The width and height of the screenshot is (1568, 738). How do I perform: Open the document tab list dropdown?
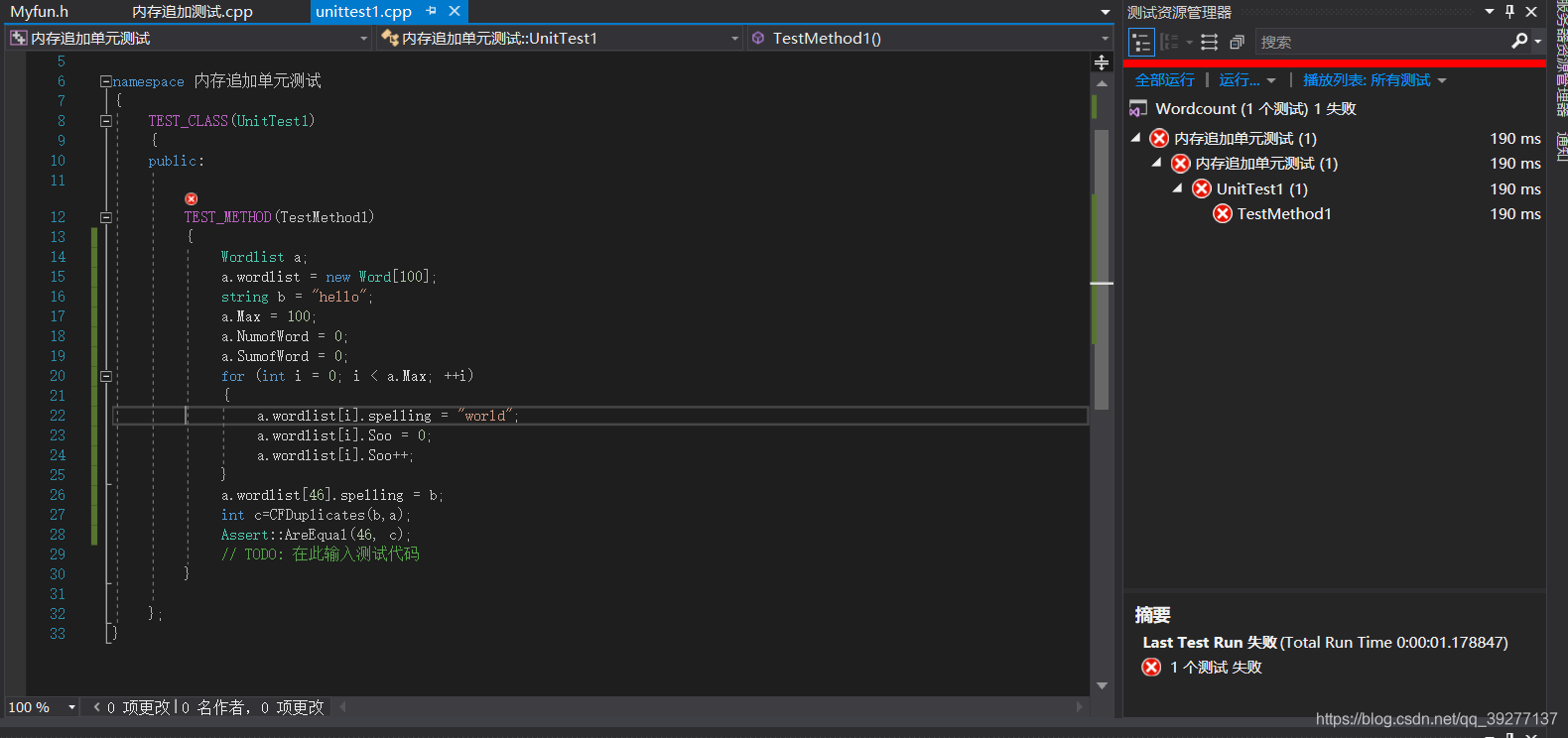click(1106, 12)
